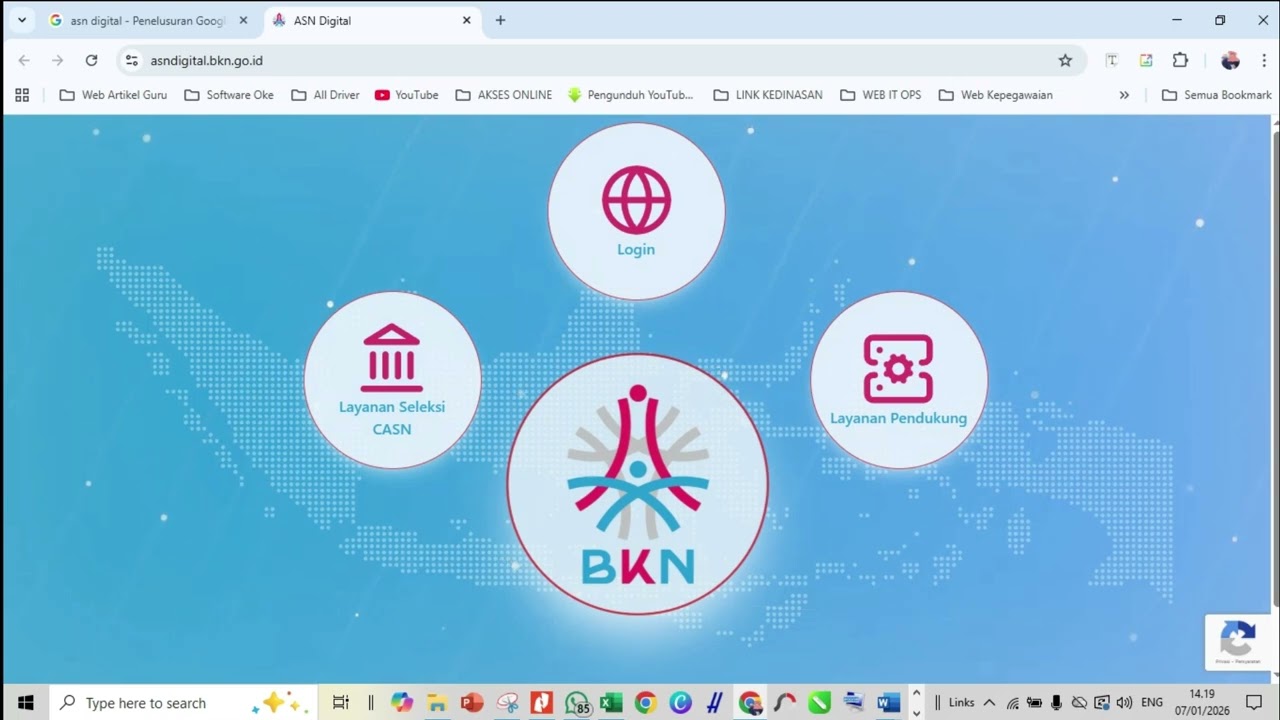The width and height of the screenshot is (1280, 720).
Task: Open the Windows Start menu
Action: coord(24,703)
